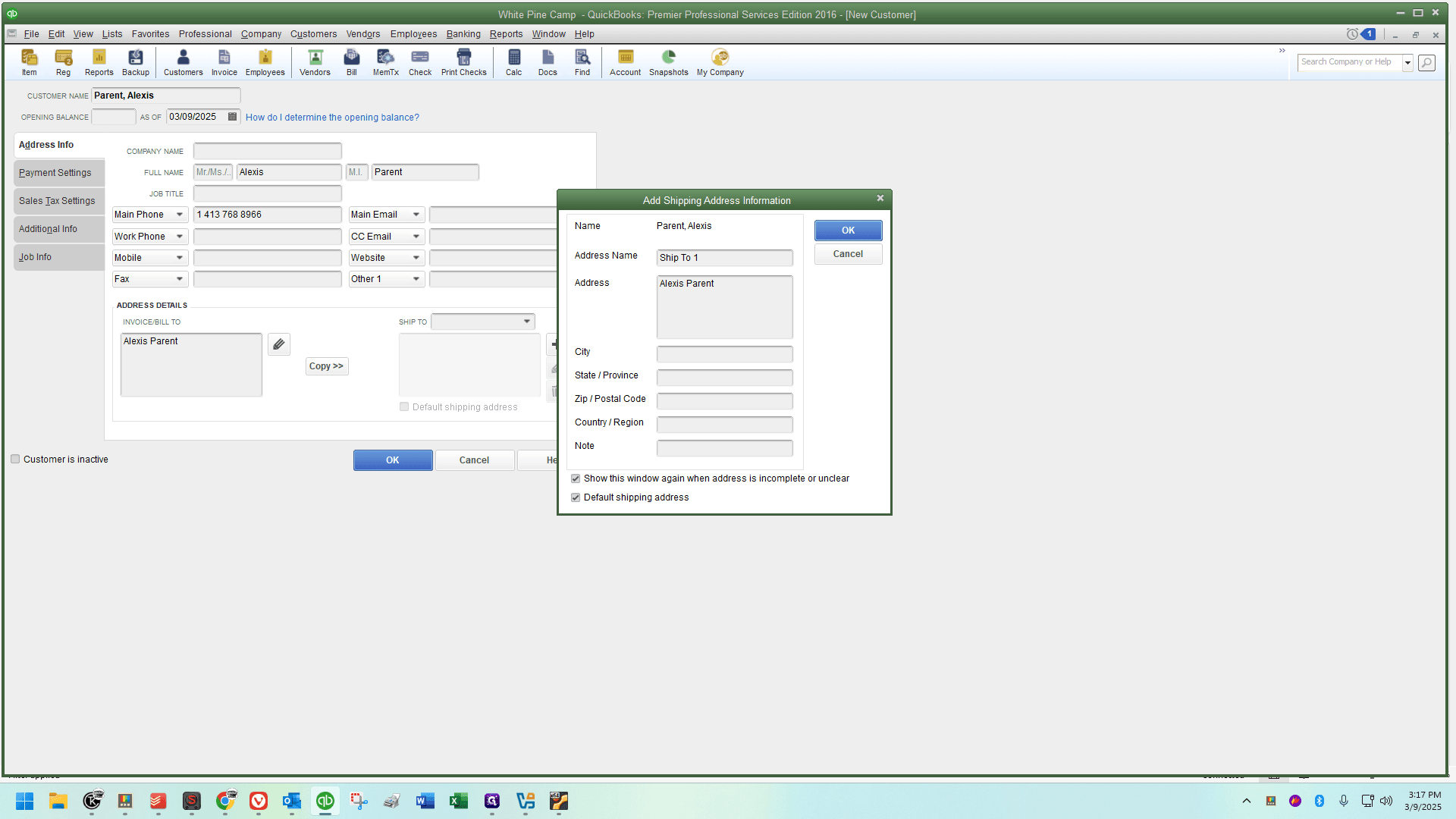Cancel the New Customer form
This screenshot has width=1456, height=819.
474,460
